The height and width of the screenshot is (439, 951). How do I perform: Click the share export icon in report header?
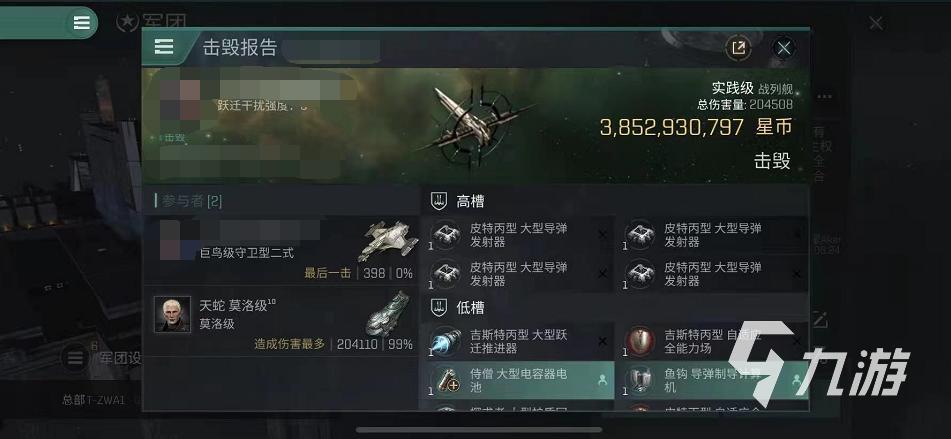pos(738,48)
